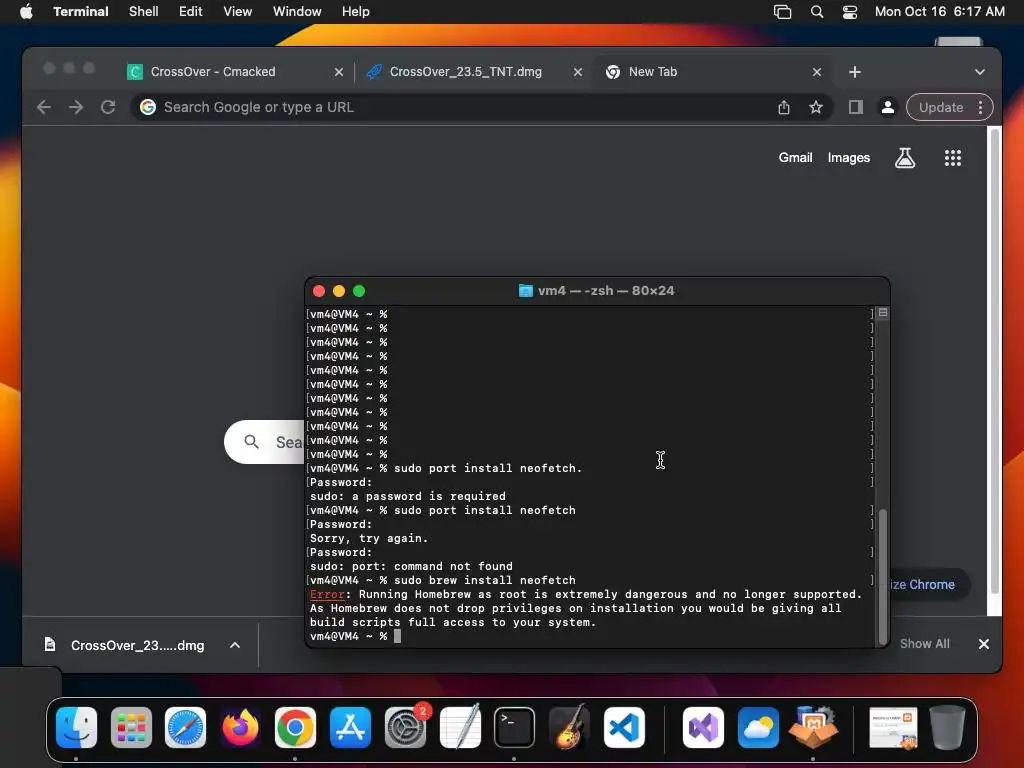
Task: Reload the page in Chrome
Action: coord(108,107)
